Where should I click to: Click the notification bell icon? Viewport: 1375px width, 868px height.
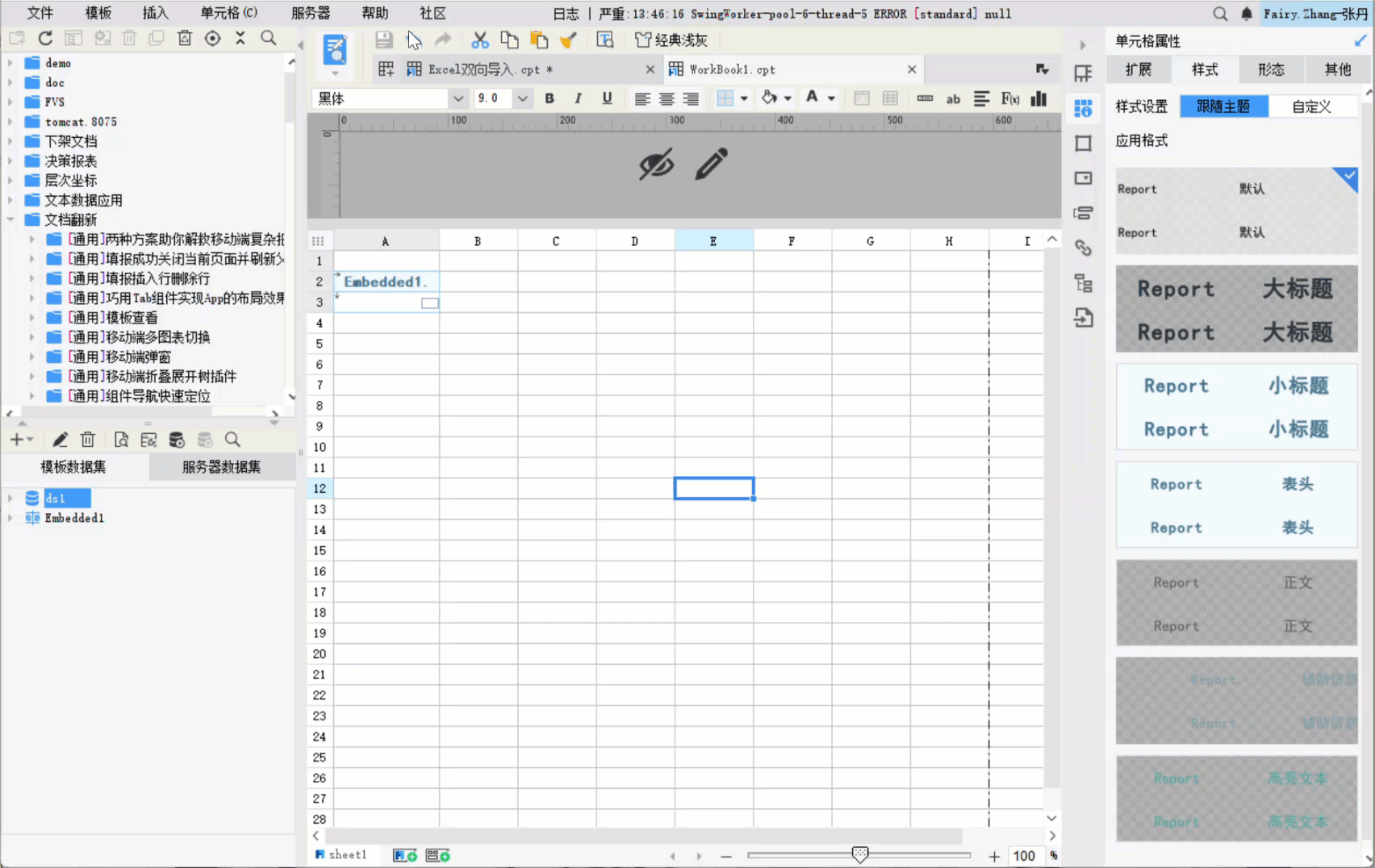tap(1247, 14)
